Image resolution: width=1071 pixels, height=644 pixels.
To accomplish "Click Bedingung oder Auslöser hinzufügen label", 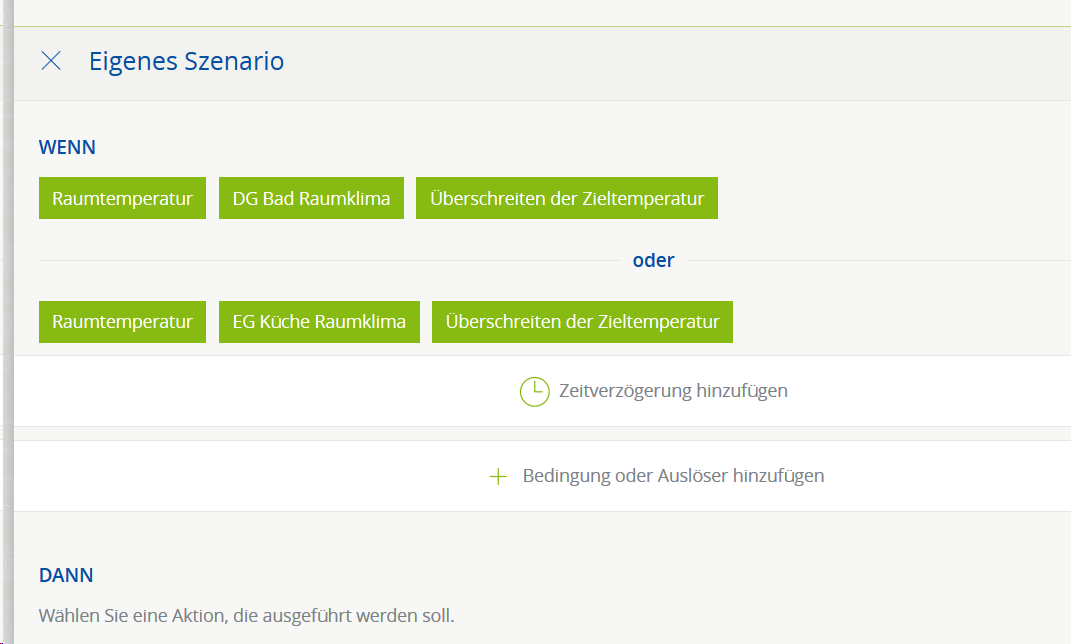I will pyautogui.click(x=673, y=476).
